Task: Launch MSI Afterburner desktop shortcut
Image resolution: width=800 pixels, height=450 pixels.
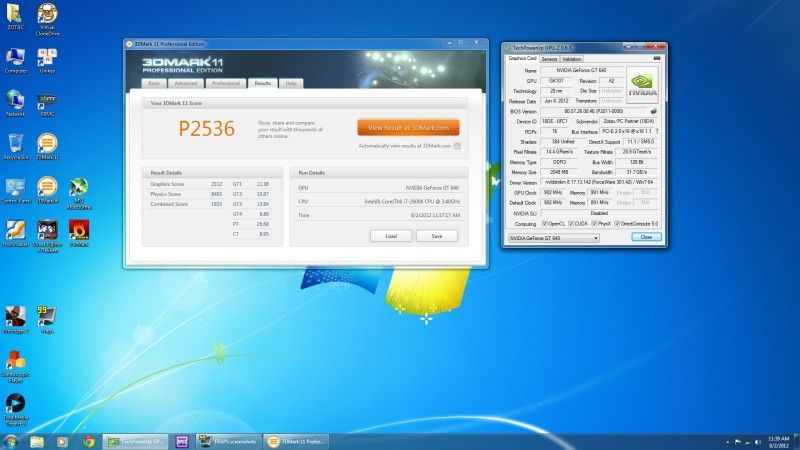Action: (79, 193)
